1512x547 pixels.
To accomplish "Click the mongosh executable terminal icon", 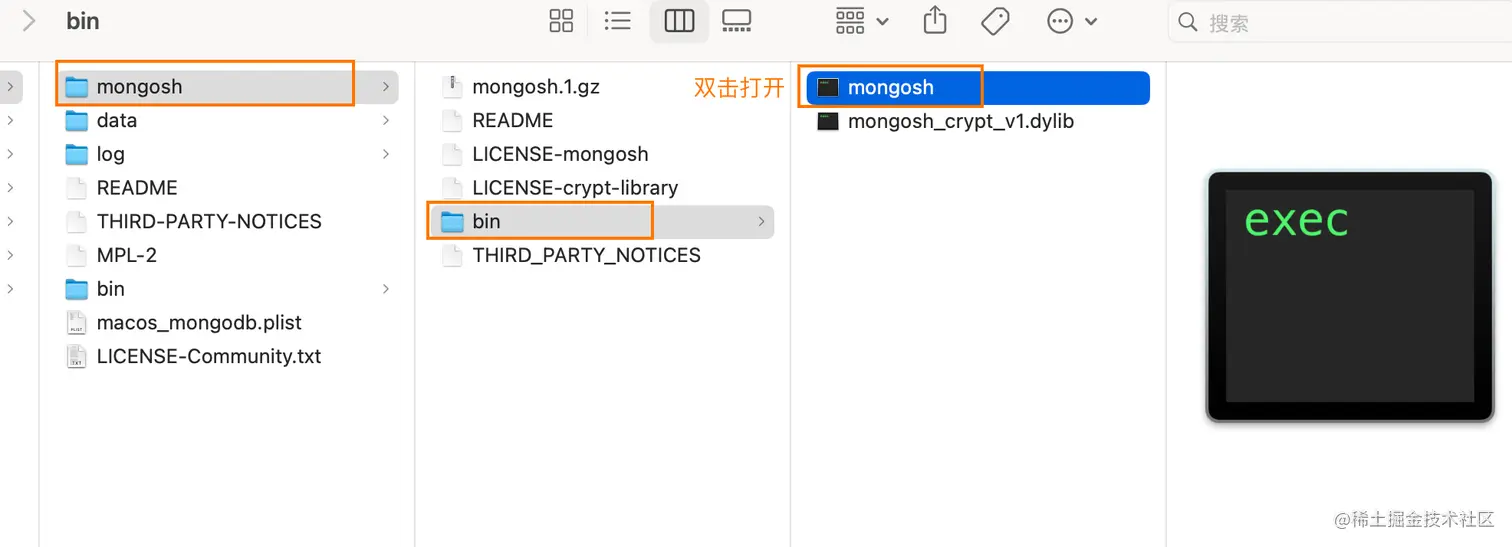I will pyautogui.click(x=828, y=87).
